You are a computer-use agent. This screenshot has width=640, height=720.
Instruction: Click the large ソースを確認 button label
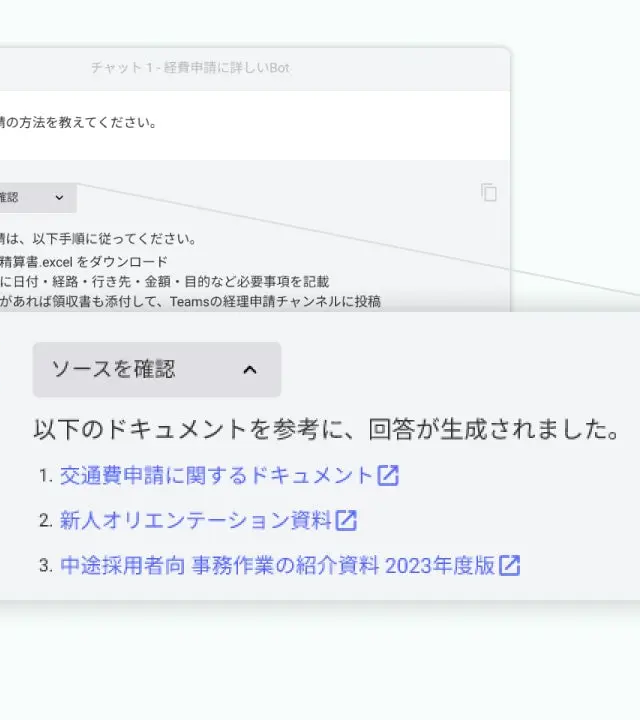tap(113, 370)
